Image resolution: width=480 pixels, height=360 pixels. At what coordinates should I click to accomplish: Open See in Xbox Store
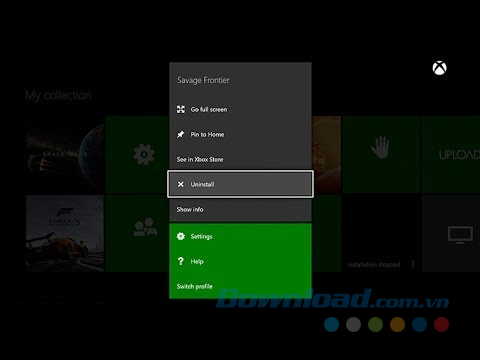tap(240, 159)
